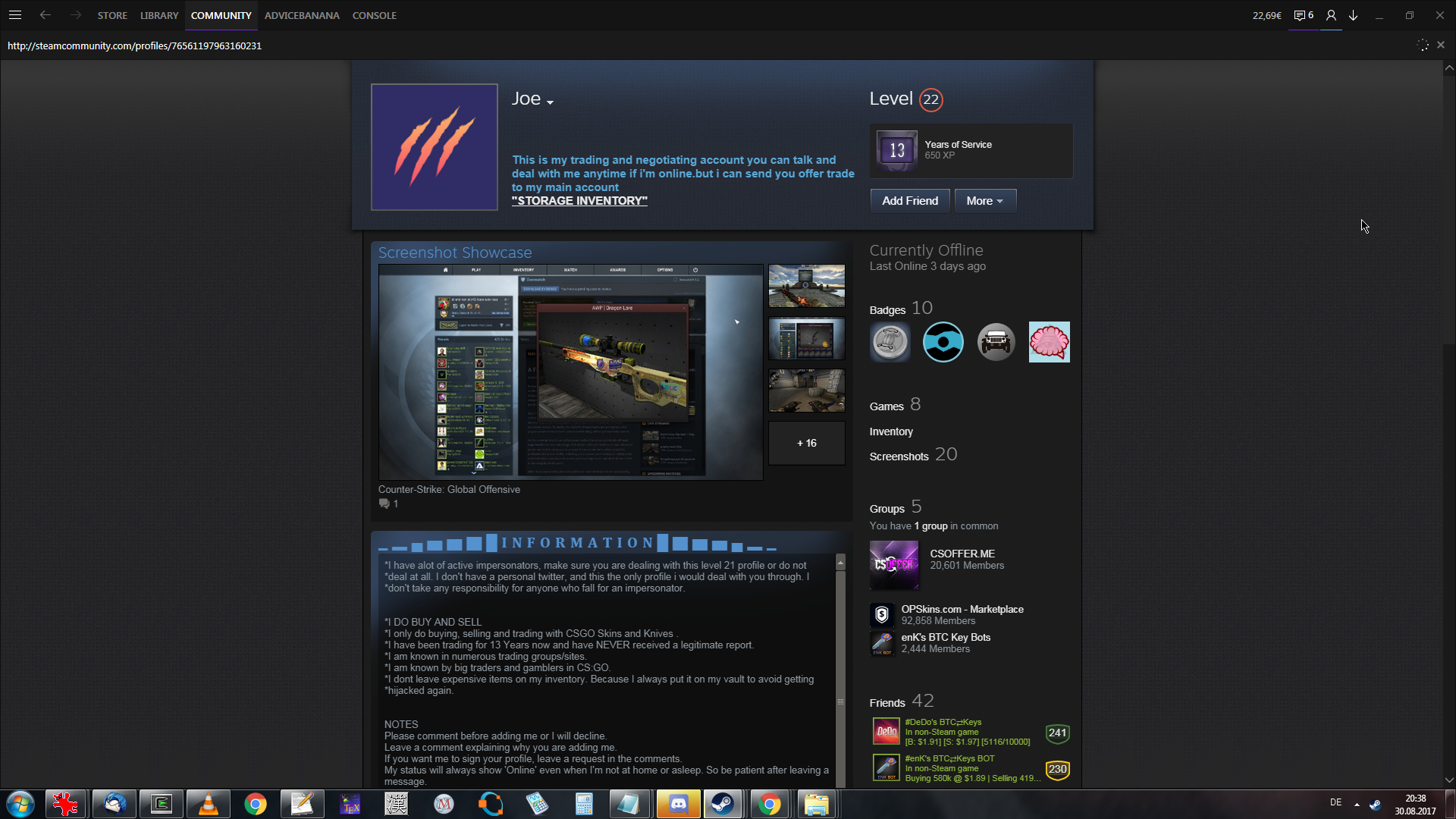Image resolution: width=1456 pixels, height=819 pixels.
Task: Open the account profile person icon
Action: tap(1331, 15)
